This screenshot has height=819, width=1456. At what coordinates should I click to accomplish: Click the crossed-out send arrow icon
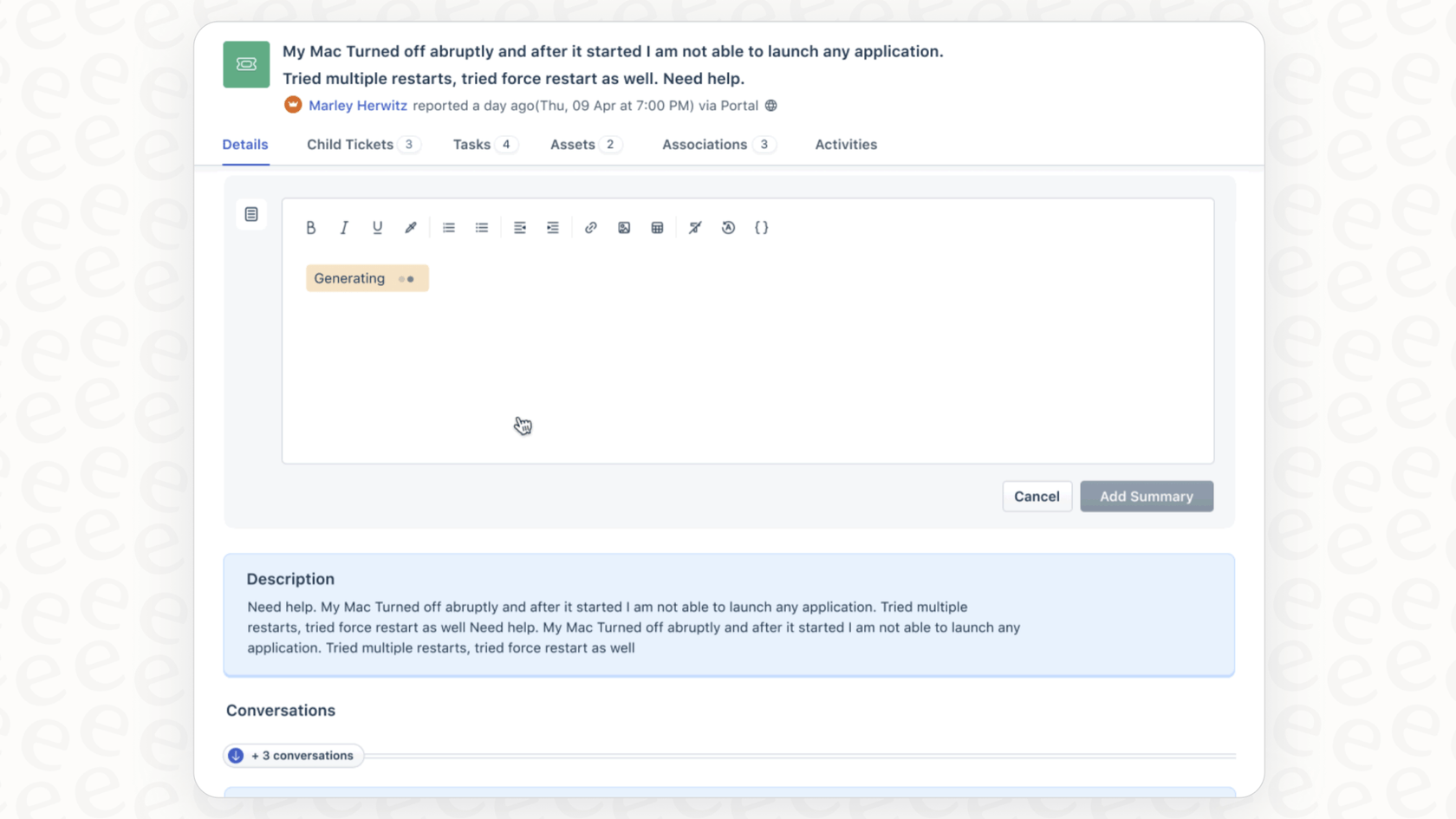coord(694,227)
